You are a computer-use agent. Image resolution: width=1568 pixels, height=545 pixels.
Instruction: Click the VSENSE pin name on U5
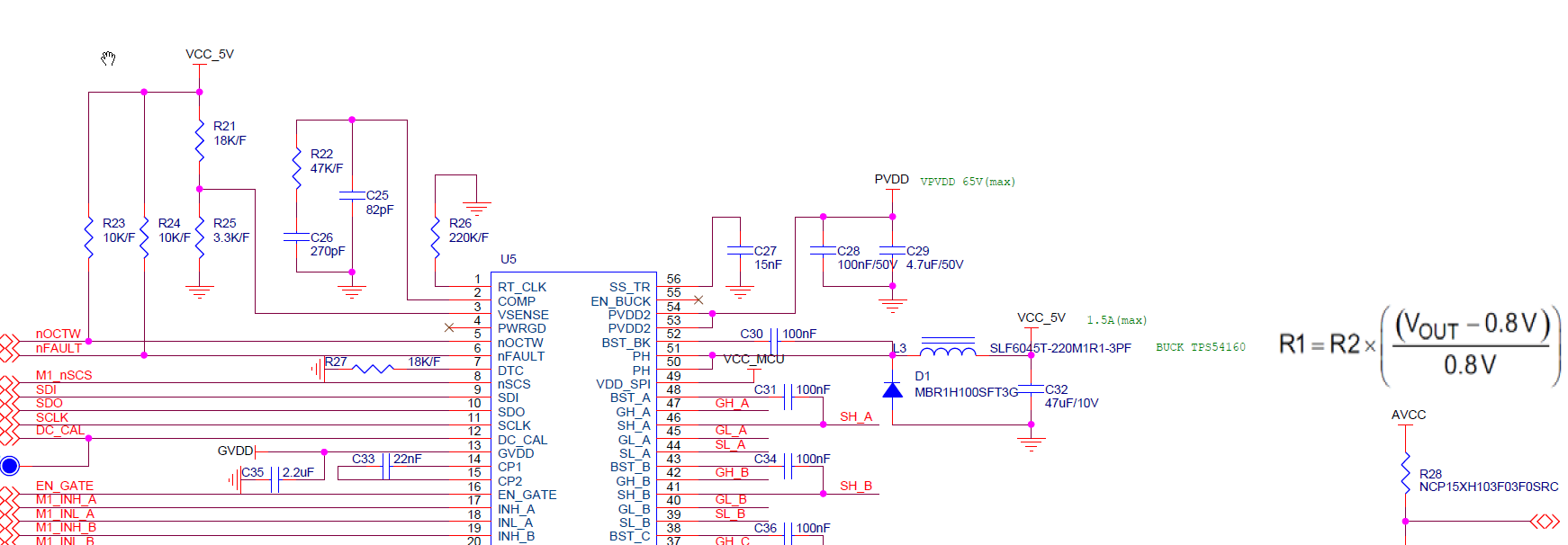point(523,315)
